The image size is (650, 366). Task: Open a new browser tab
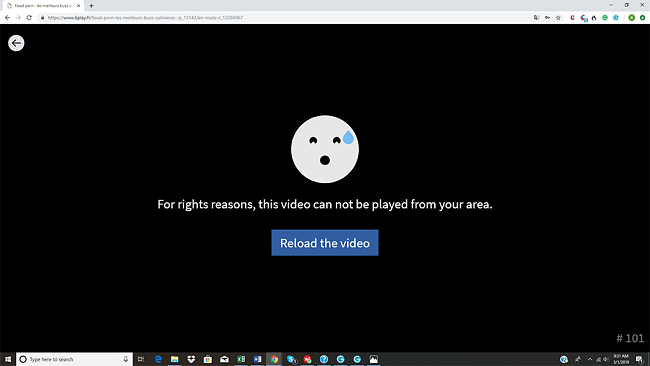[91, 6]
